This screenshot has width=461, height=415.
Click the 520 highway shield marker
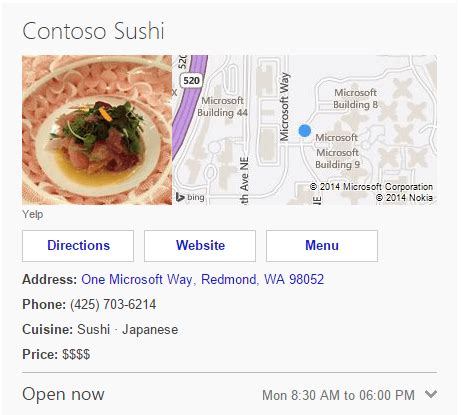click(191, 81)
